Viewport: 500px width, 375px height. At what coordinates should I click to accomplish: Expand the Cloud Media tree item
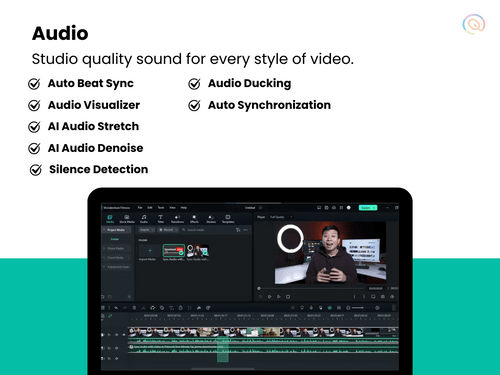click(104, 258)
